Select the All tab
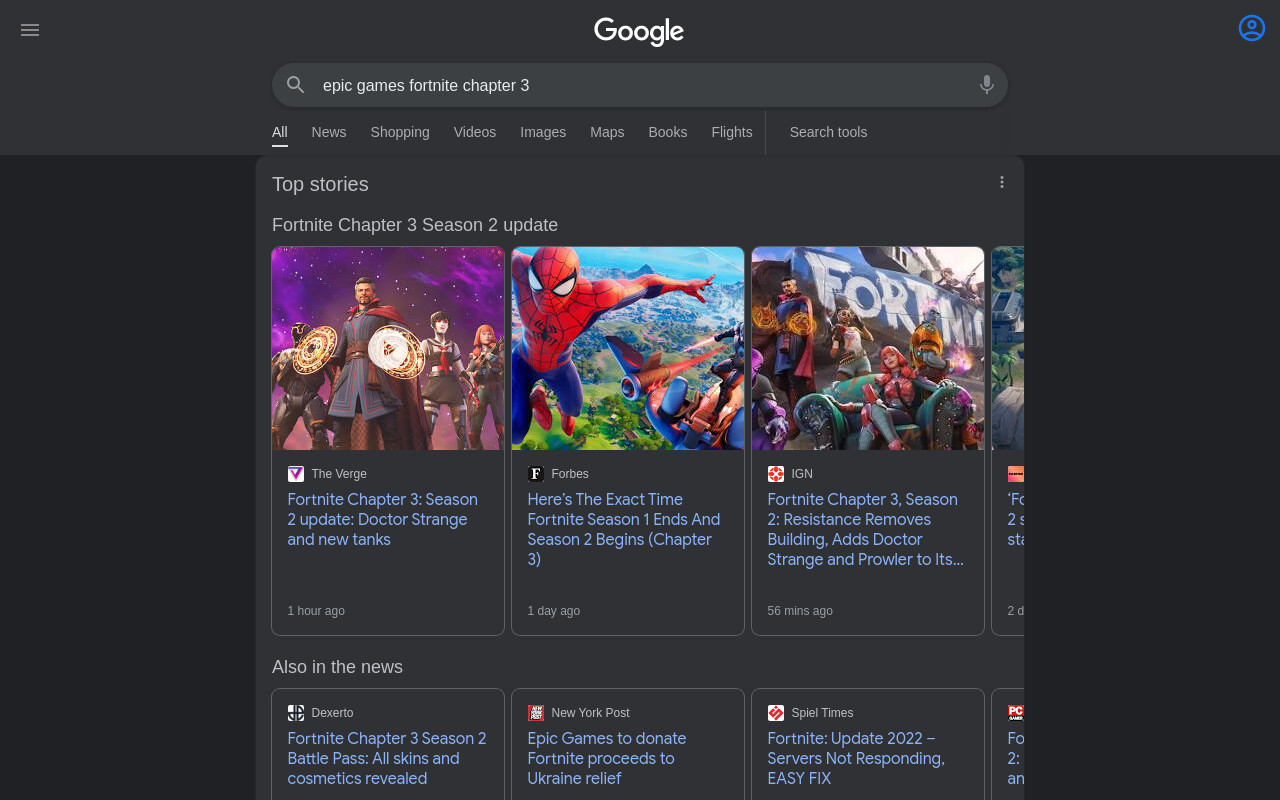Viewport: 1280px width, 800px height. [280, 132]
